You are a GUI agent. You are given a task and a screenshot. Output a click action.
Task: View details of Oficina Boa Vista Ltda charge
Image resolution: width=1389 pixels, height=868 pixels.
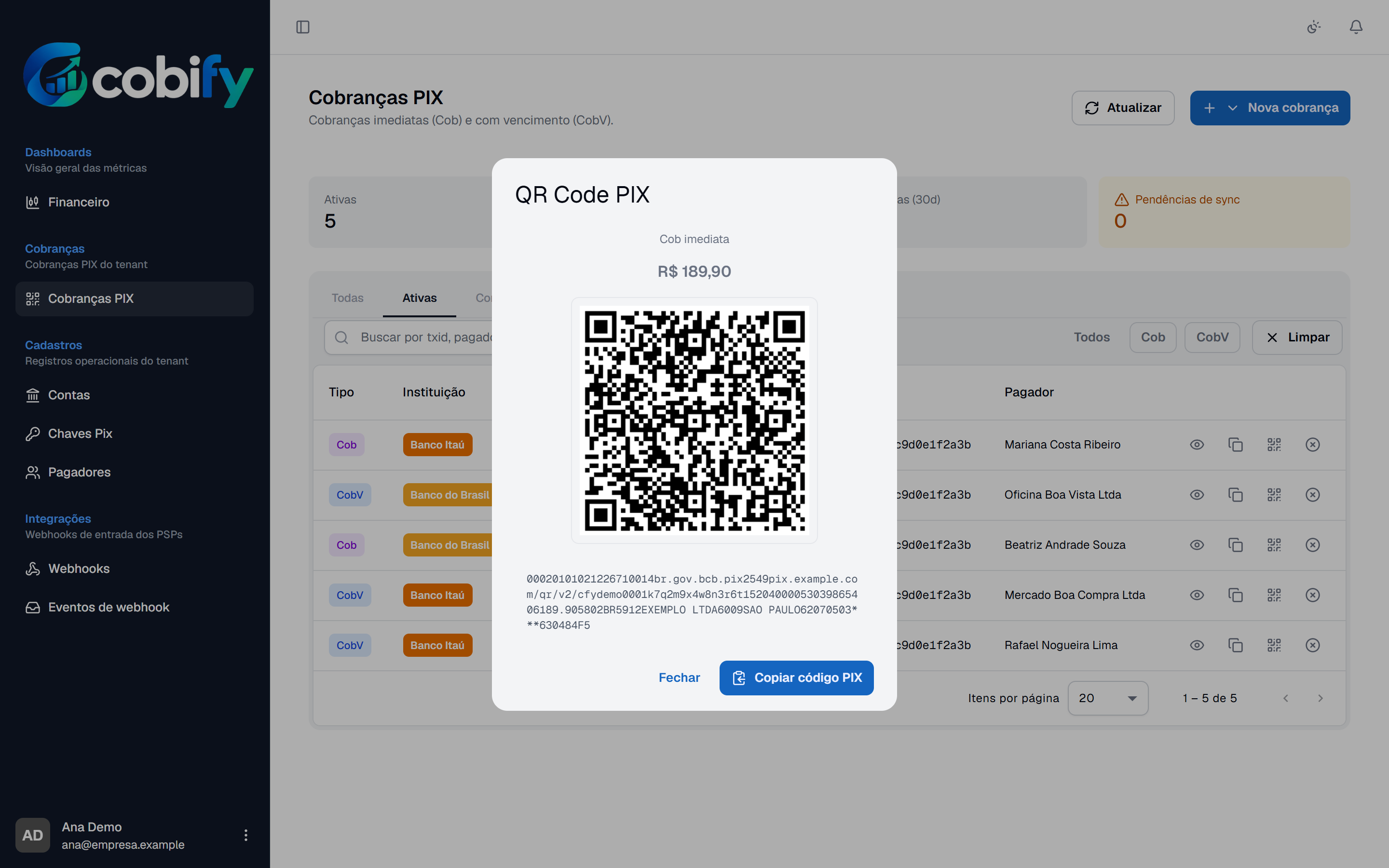click(1197, 494)
